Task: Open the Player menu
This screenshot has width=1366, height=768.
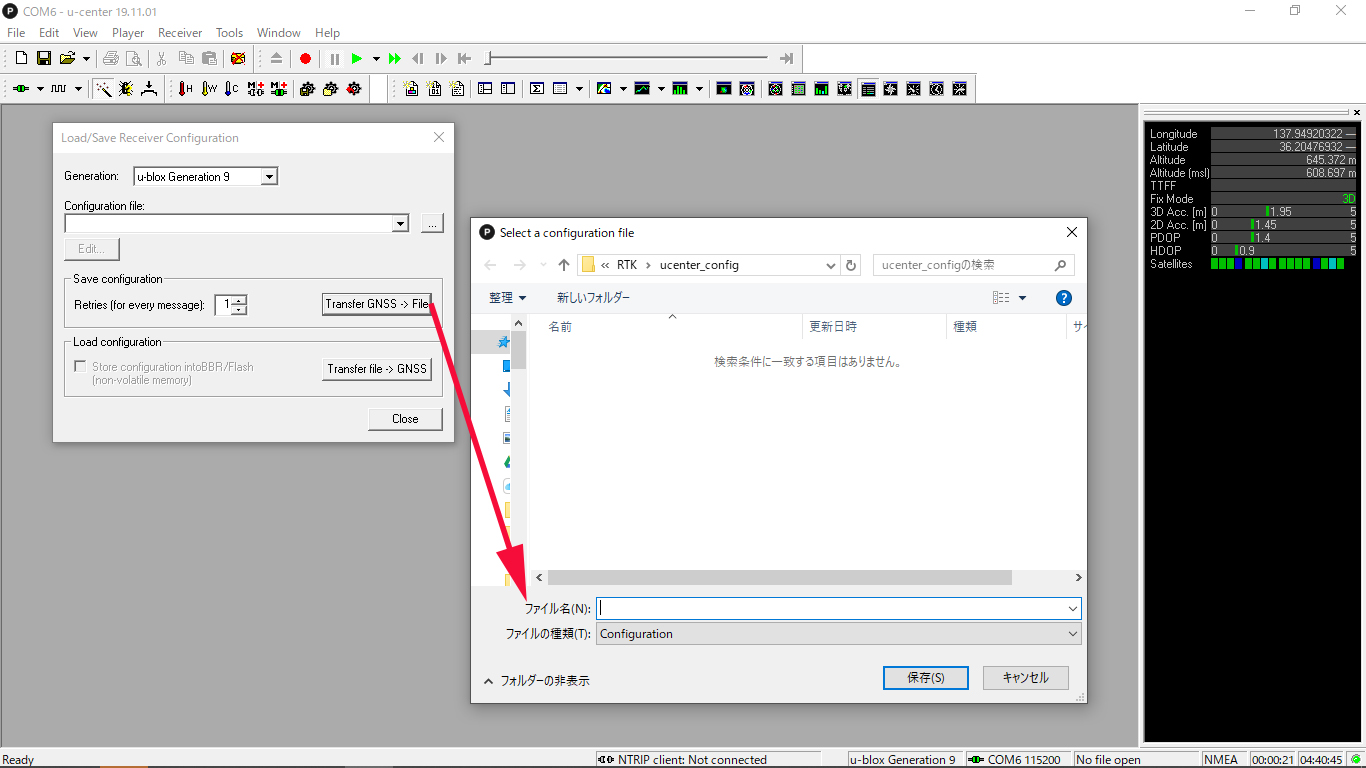Action: pos(128,33)
